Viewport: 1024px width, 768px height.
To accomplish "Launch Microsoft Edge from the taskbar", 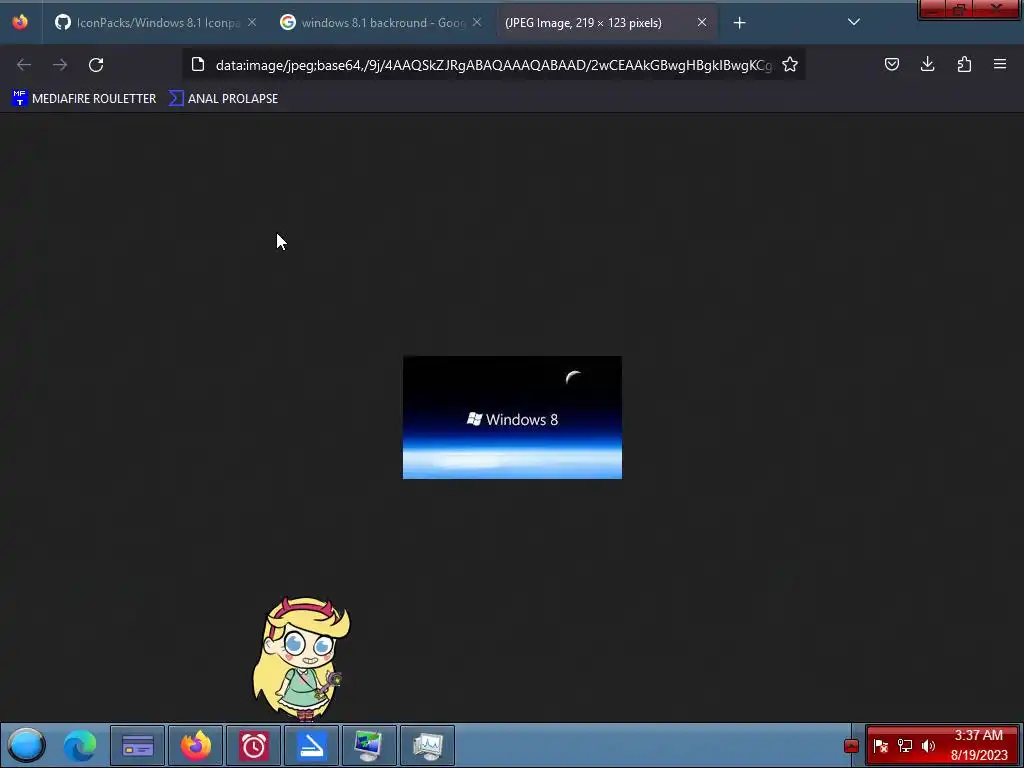I will click(80, 745).
